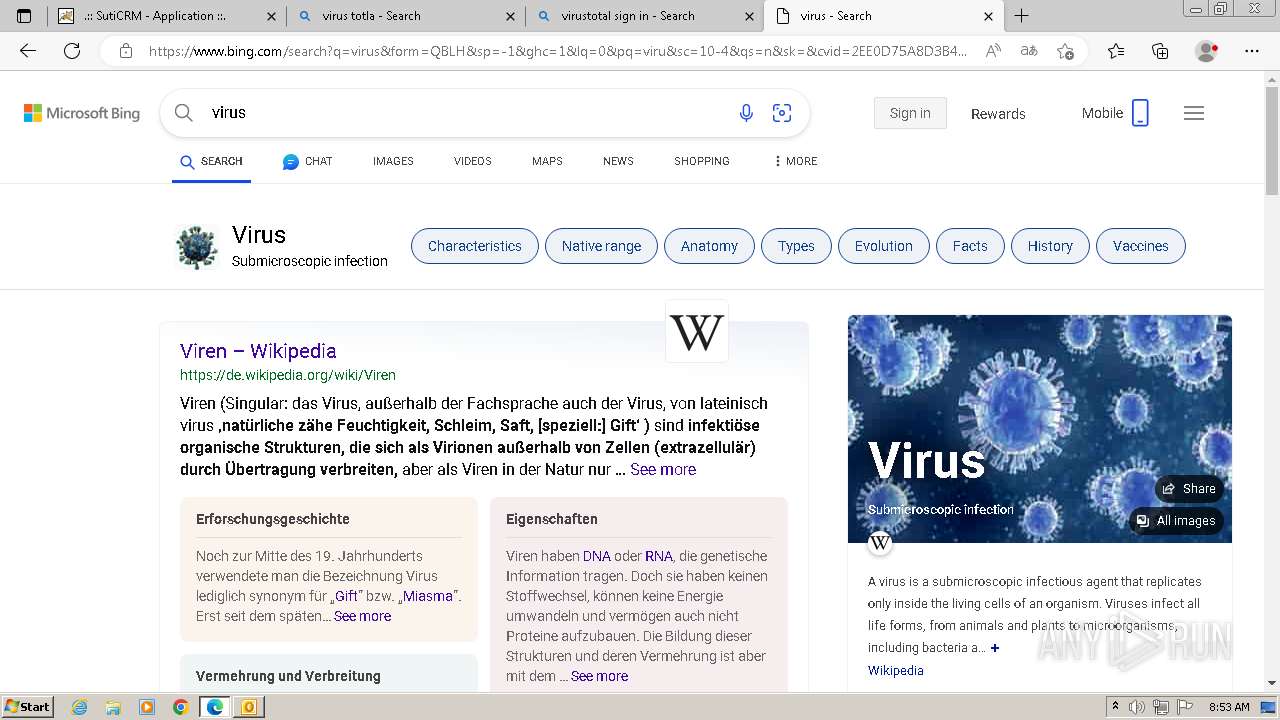The image size is (1280, 720).
Task: Expand the virus description with plus icon
Action: point(994,648)
